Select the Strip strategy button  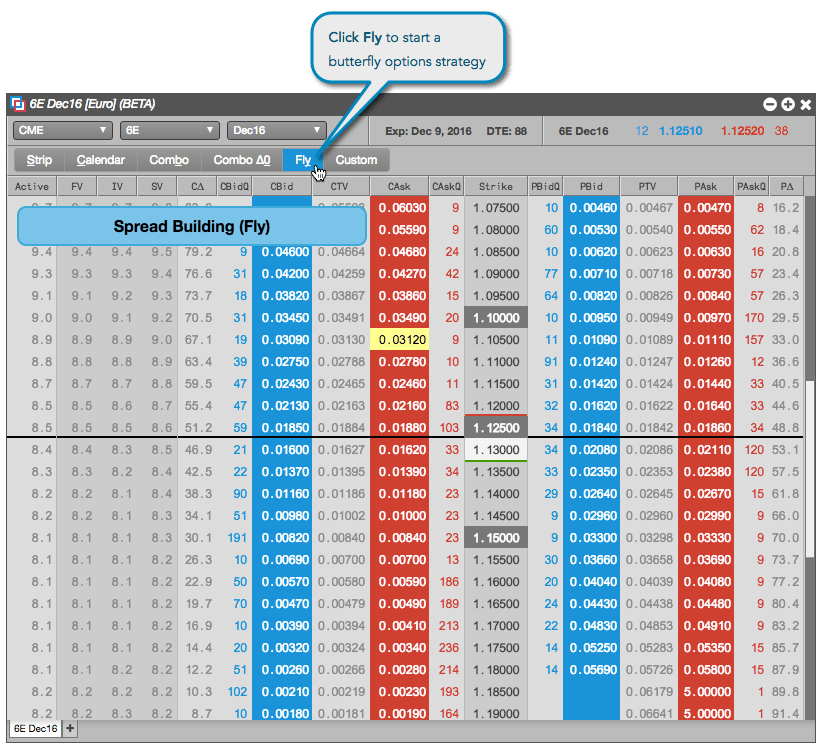tap(39, 160)
